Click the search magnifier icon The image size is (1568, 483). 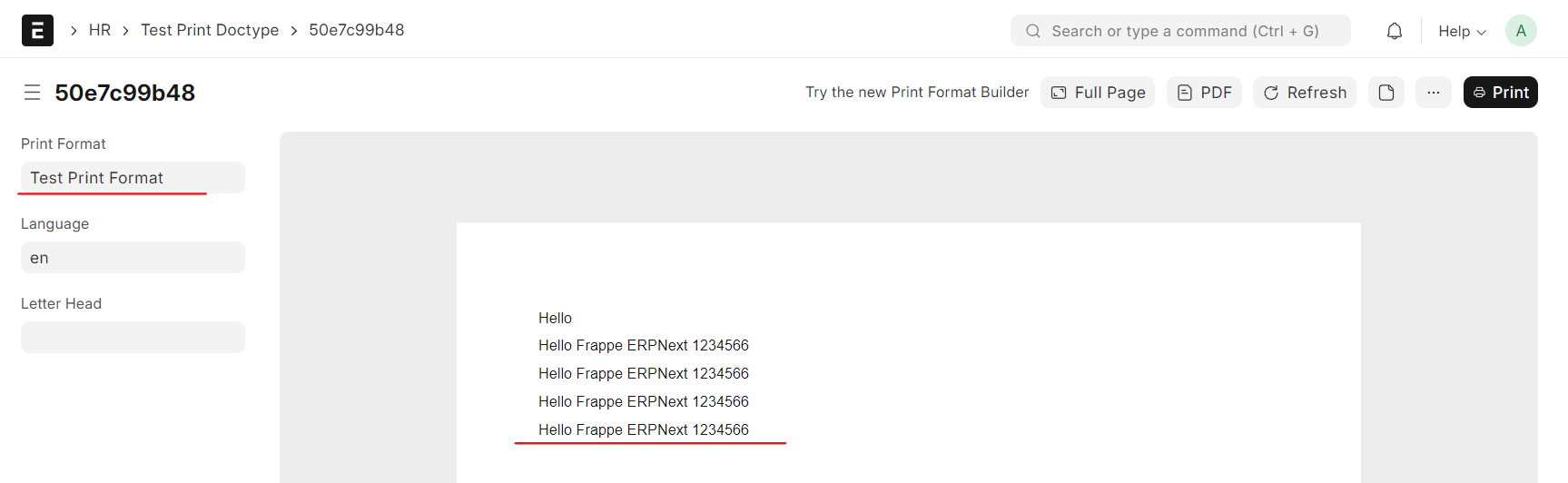pos(1032,31)
